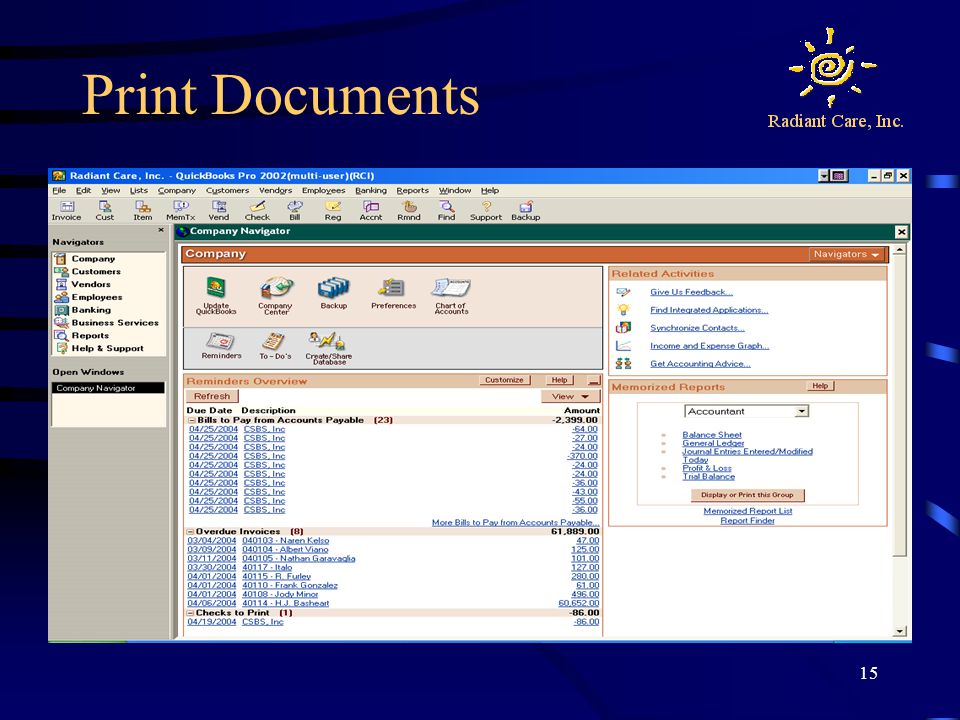
Task: Click Display or Print this Group button
Action: point(747,495)
